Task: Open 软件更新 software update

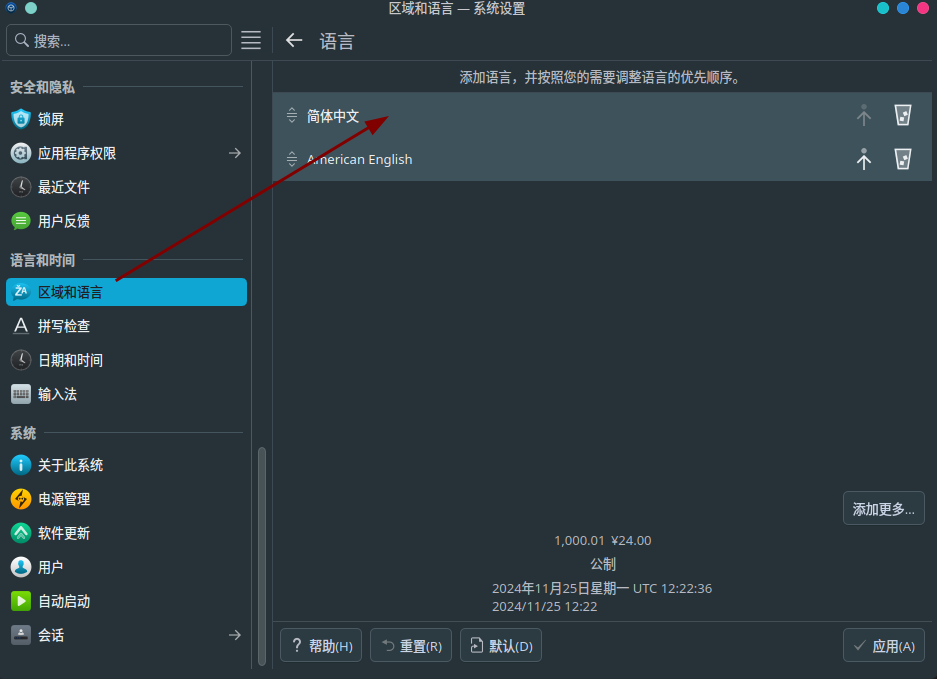Action: click(126, 533)
